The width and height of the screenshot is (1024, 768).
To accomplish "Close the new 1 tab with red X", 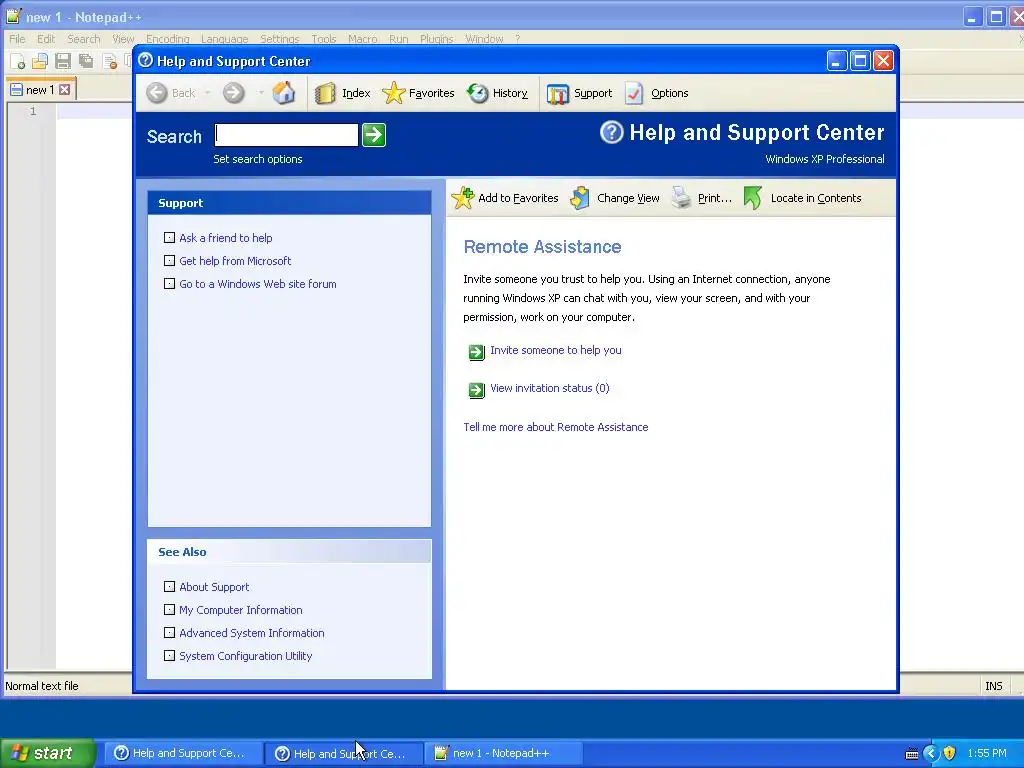I will pyautogui.click(x=65, y=90).
